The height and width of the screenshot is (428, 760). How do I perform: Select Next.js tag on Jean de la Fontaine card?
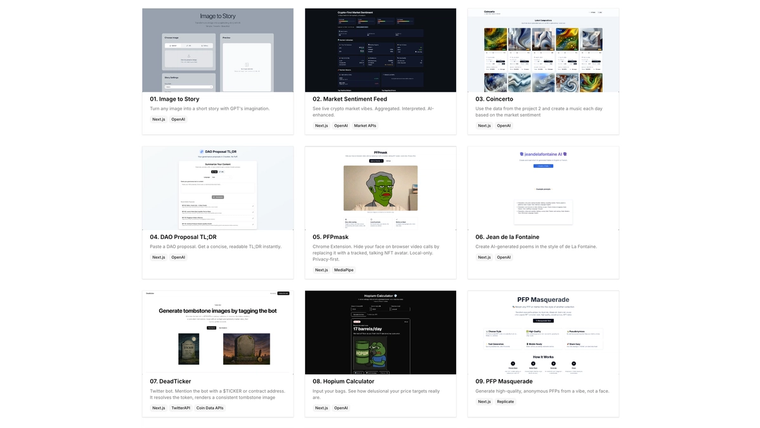click(x=484, y=257)
